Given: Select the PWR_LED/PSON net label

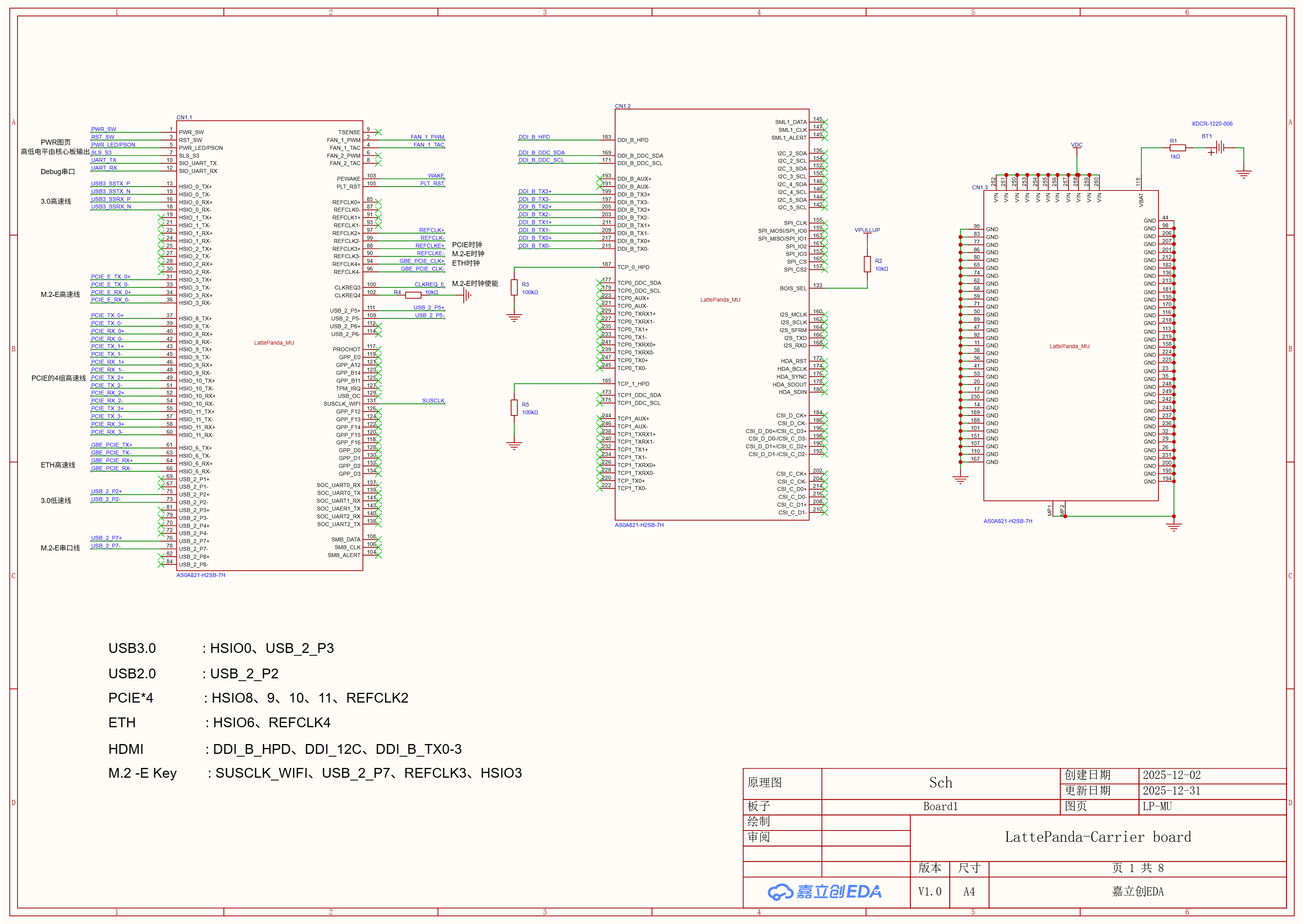Looking at the screenshot, I should [x=113, y=144].
